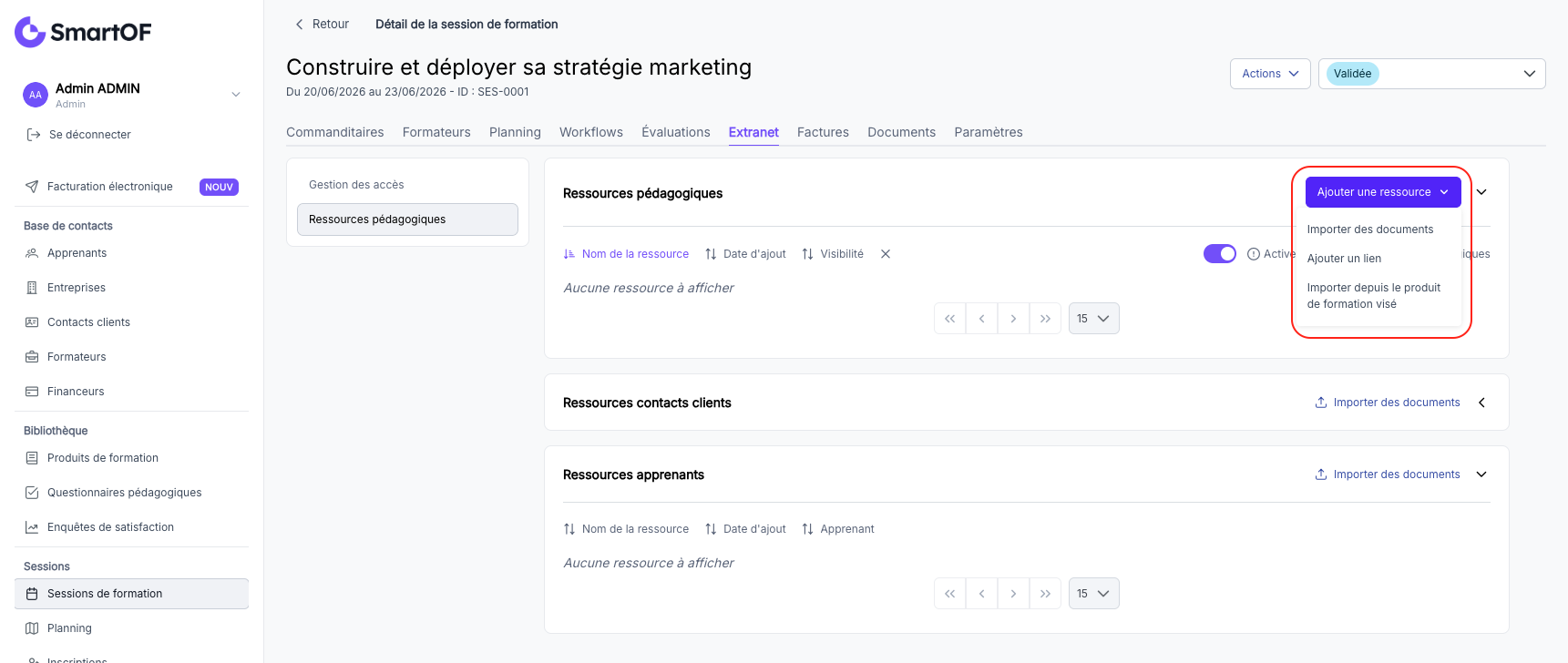Click the paper plane Facturation icon
1568x663 pixels.
pyautogui.click(x=32, y=187)
